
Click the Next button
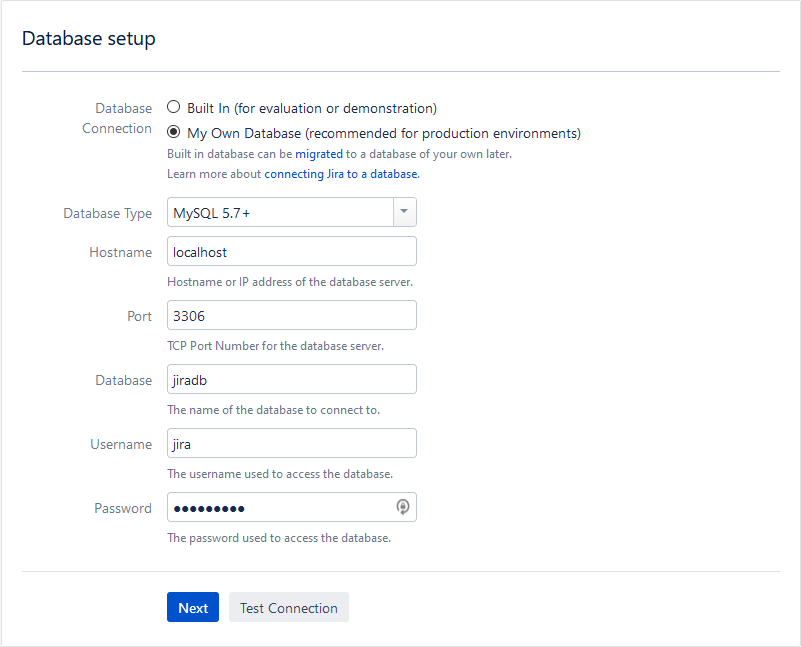[193, 608]
